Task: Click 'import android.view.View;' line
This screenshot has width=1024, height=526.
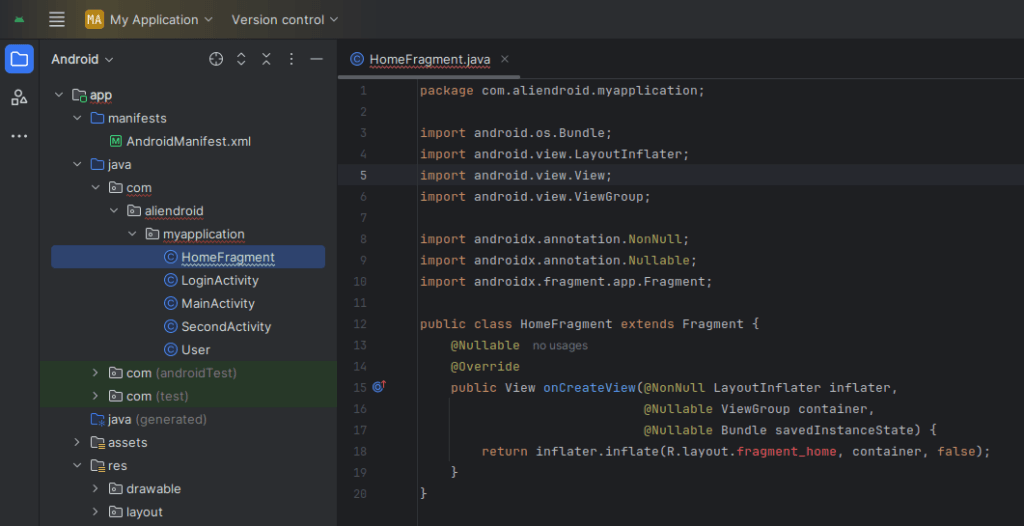Action: coord(516,176)
